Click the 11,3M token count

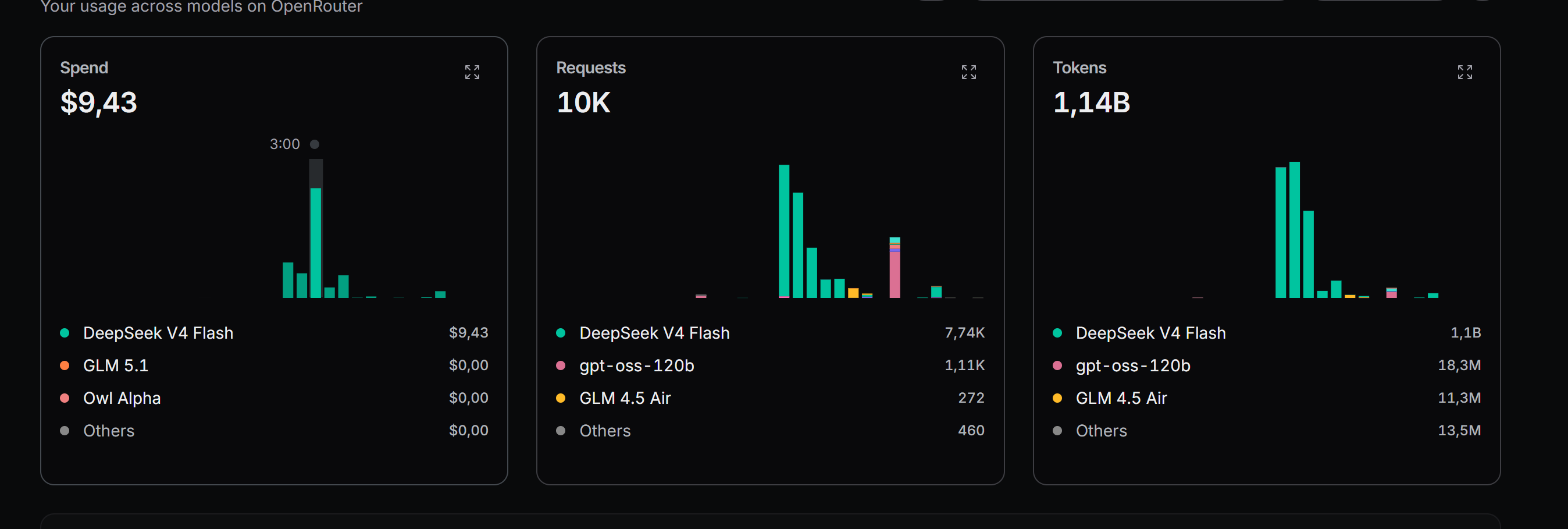[1460, 397]
